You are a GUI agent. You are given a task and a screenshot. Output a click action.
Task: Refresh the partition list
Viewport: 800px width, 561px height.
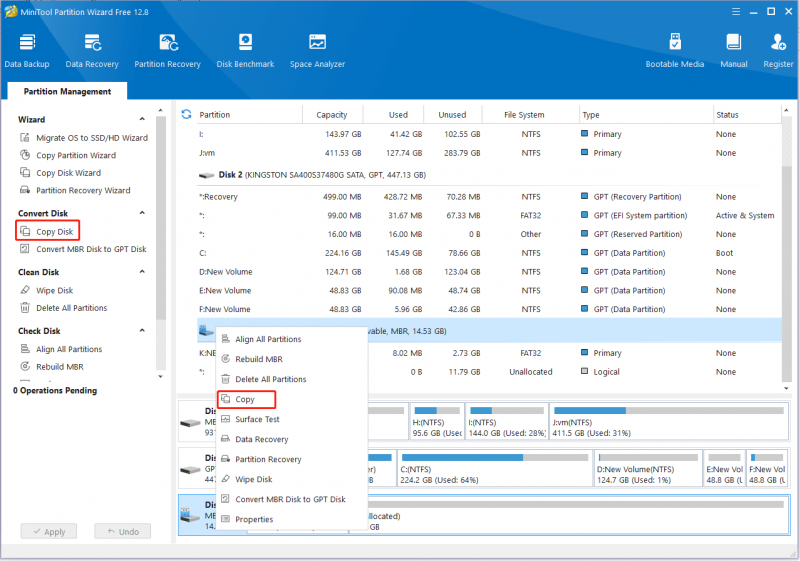pos(186,114)
